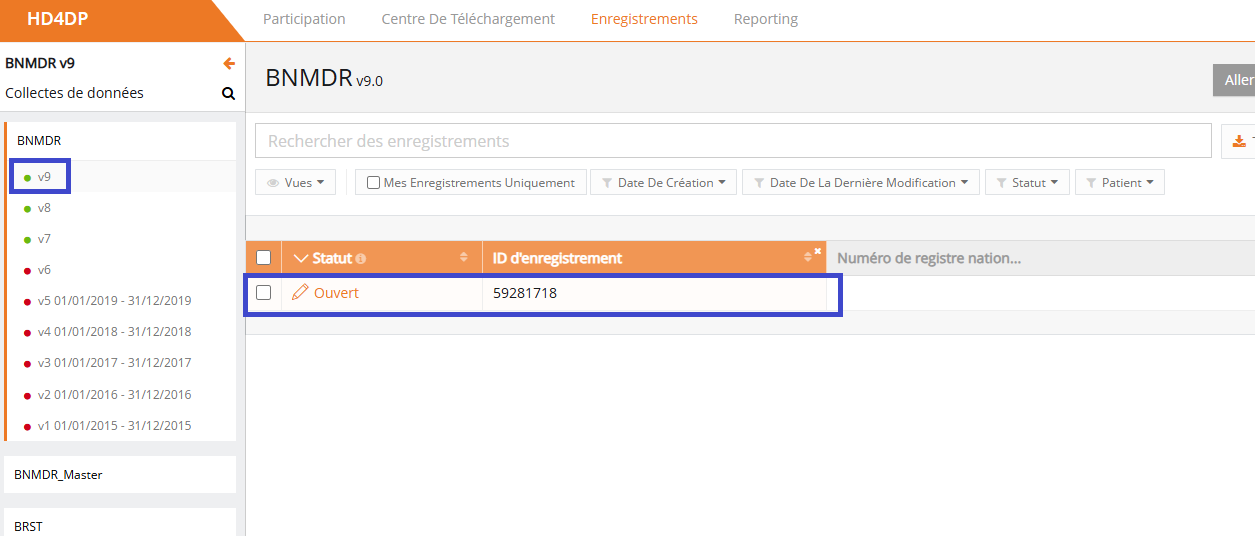
Task: Go to Centre De Téléchargement tab
Action: pos(468,19)
